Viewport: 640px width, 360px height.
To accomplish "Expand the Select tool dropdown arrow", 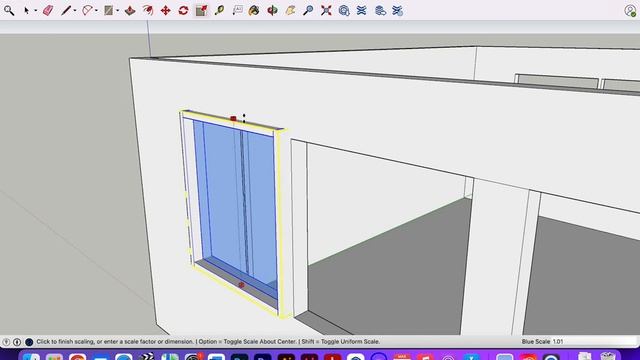I will click(x=36, y=11).
